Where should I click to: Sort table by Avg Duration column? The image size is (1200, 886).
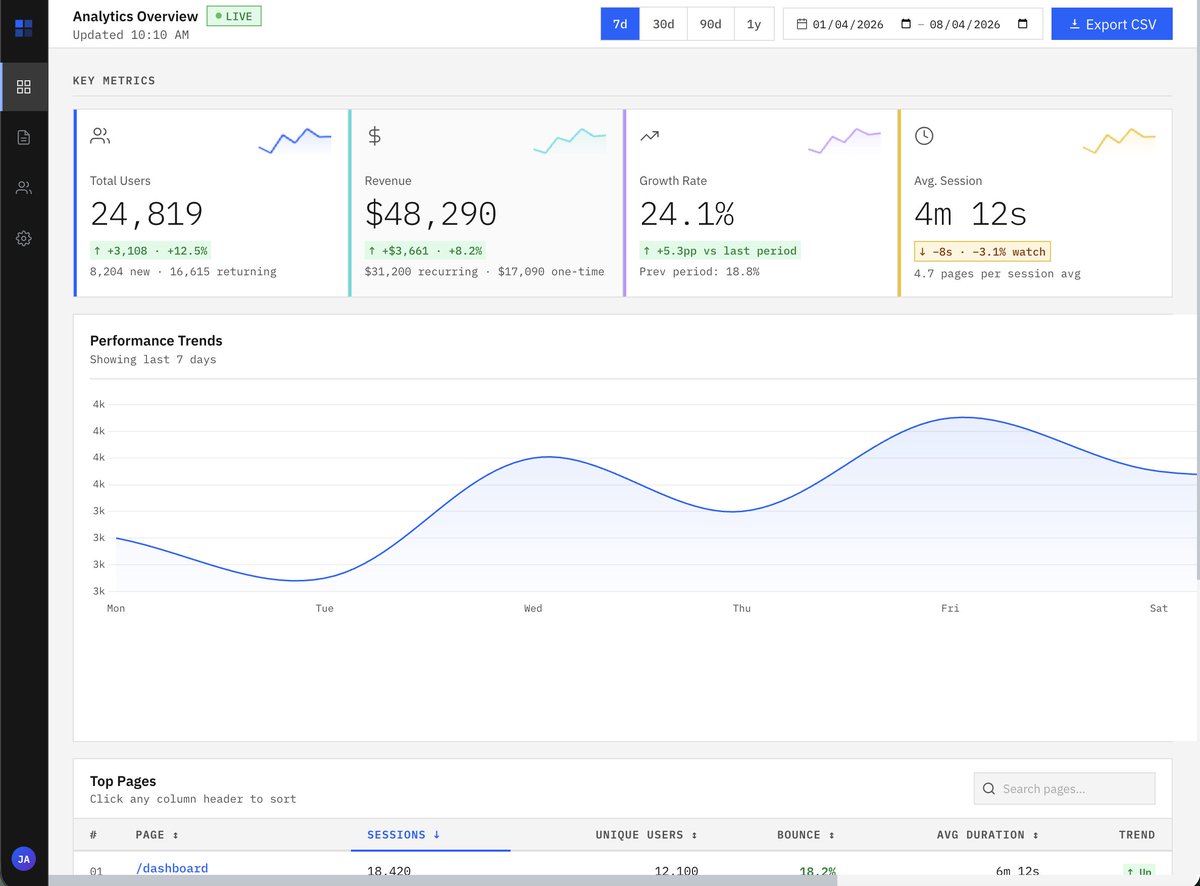987,835
